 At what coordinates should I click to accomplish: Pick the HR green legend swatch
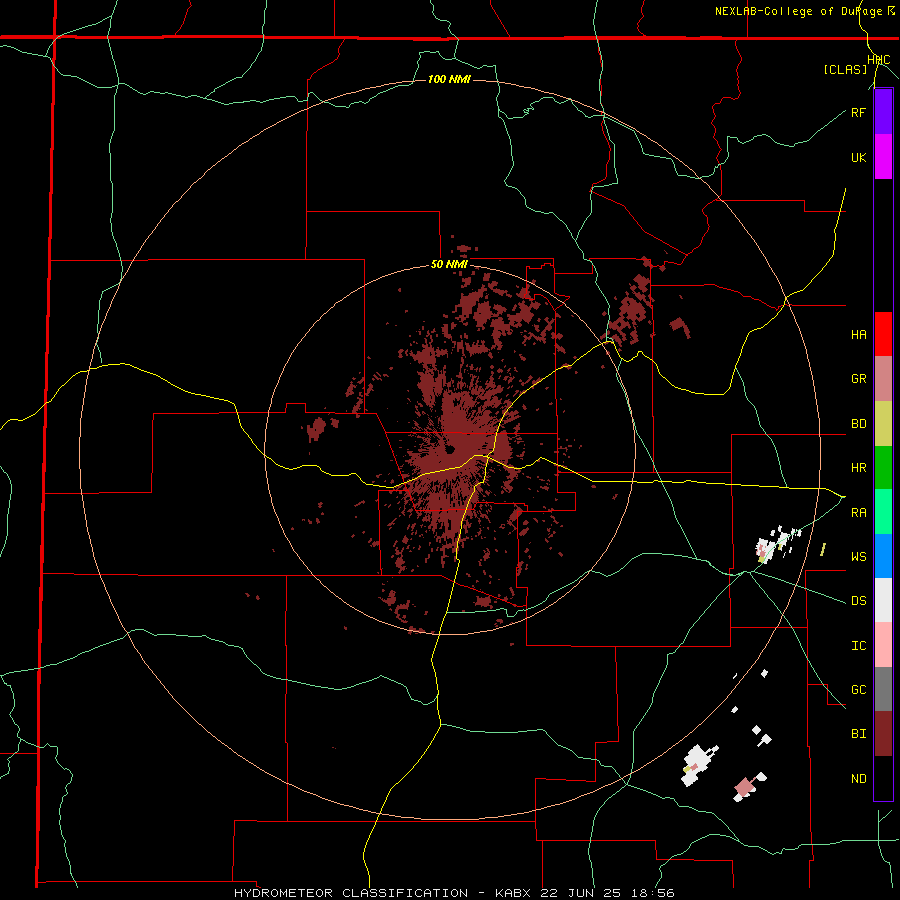883,467
